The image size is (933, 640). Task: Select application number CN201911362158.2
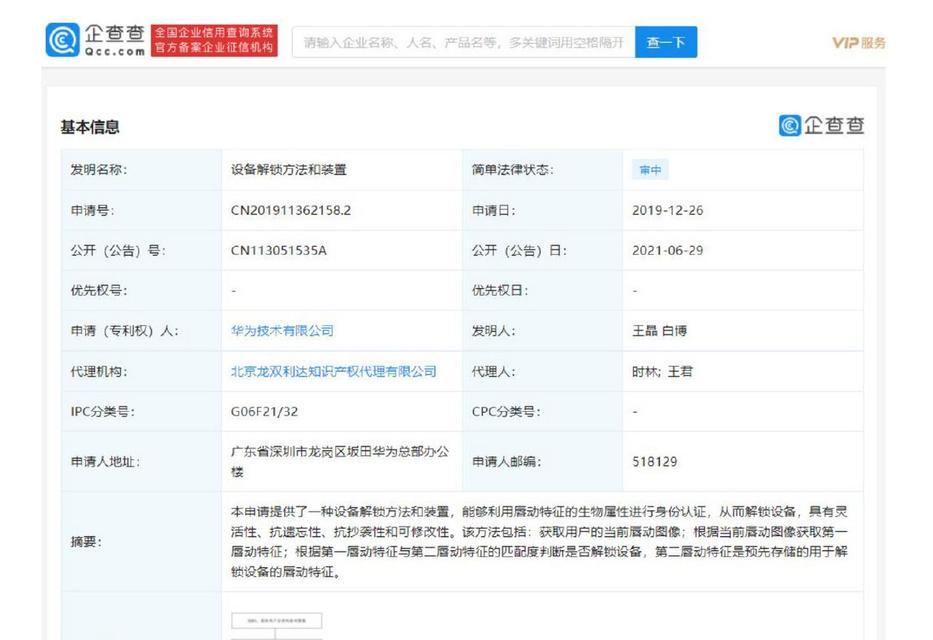pyautogui.click(x=290, y=211)
